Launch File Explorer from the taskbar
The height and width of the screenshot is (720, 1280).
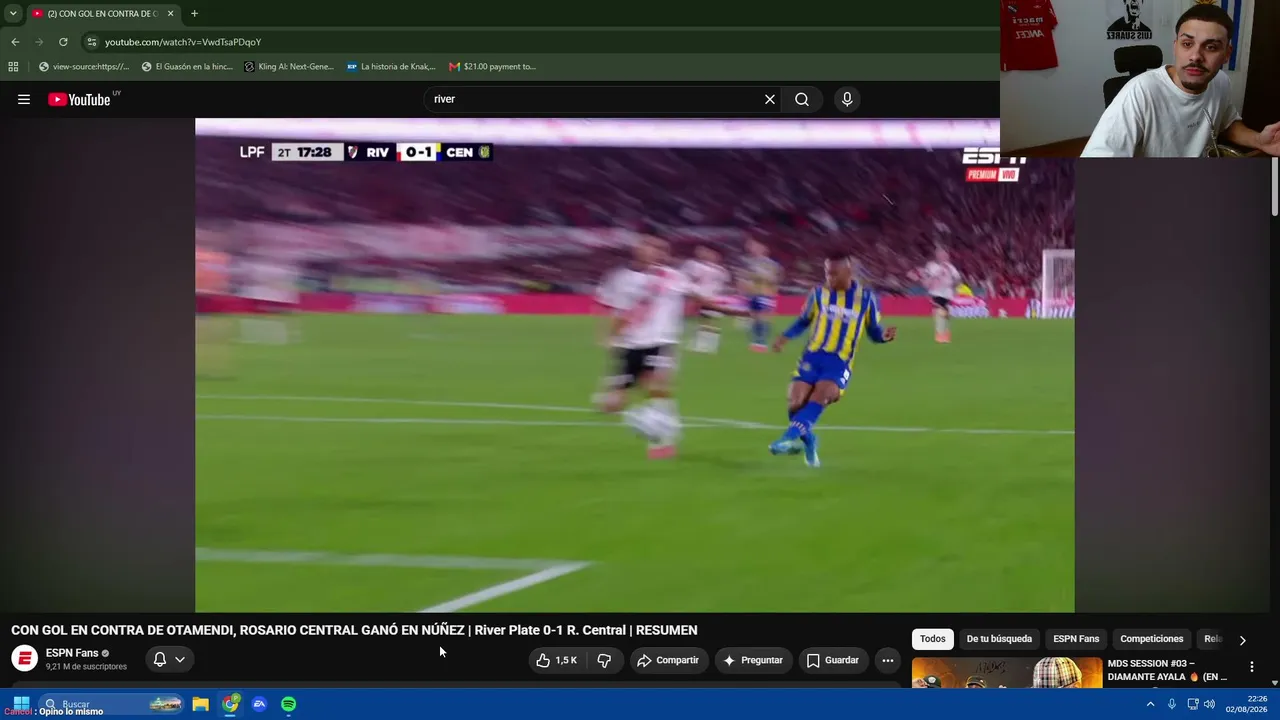[200, 704]
